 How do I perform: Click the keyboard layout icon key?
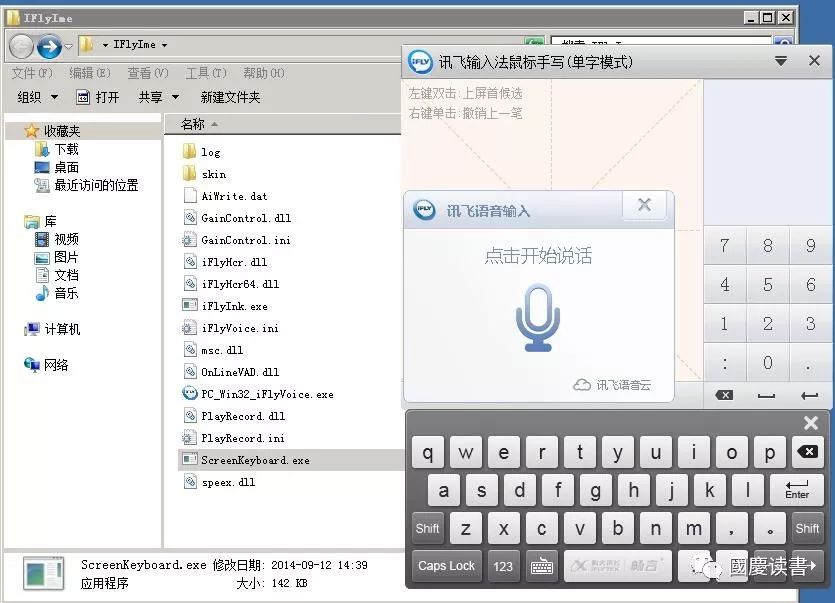point(542,566)
